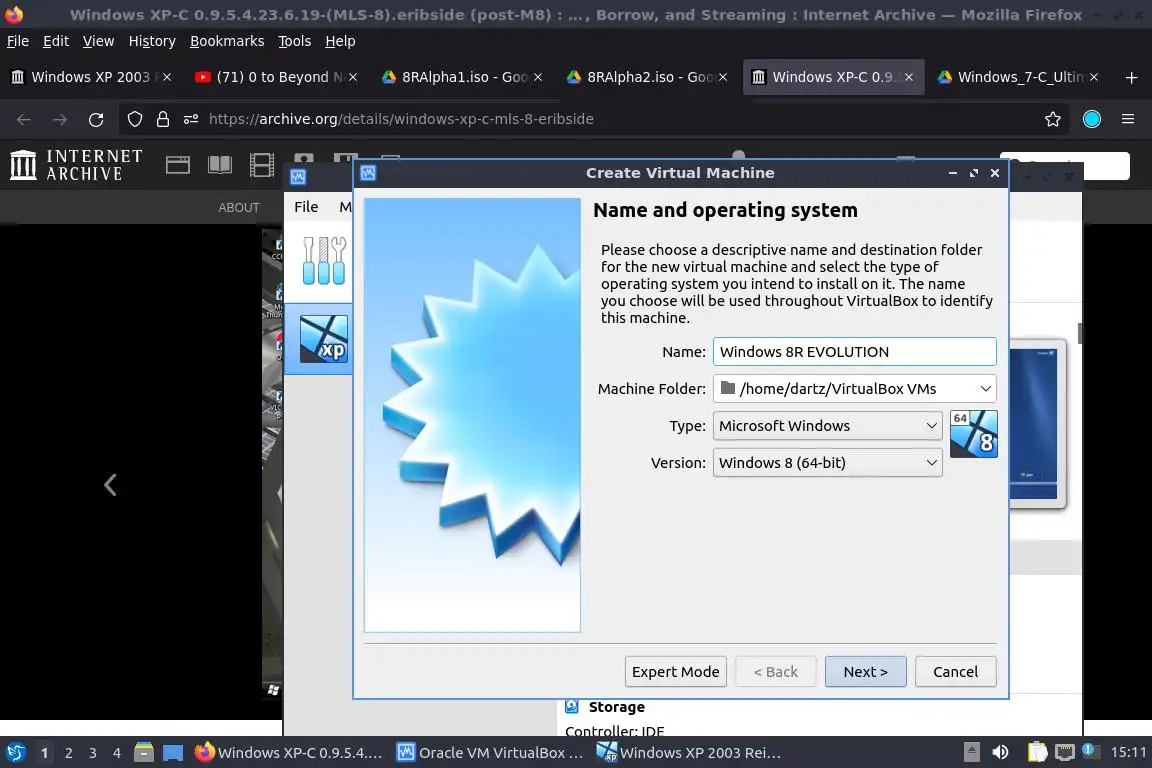
Task: Switch to the Windows XP 2003 tab
Action: tap(90, 77)
